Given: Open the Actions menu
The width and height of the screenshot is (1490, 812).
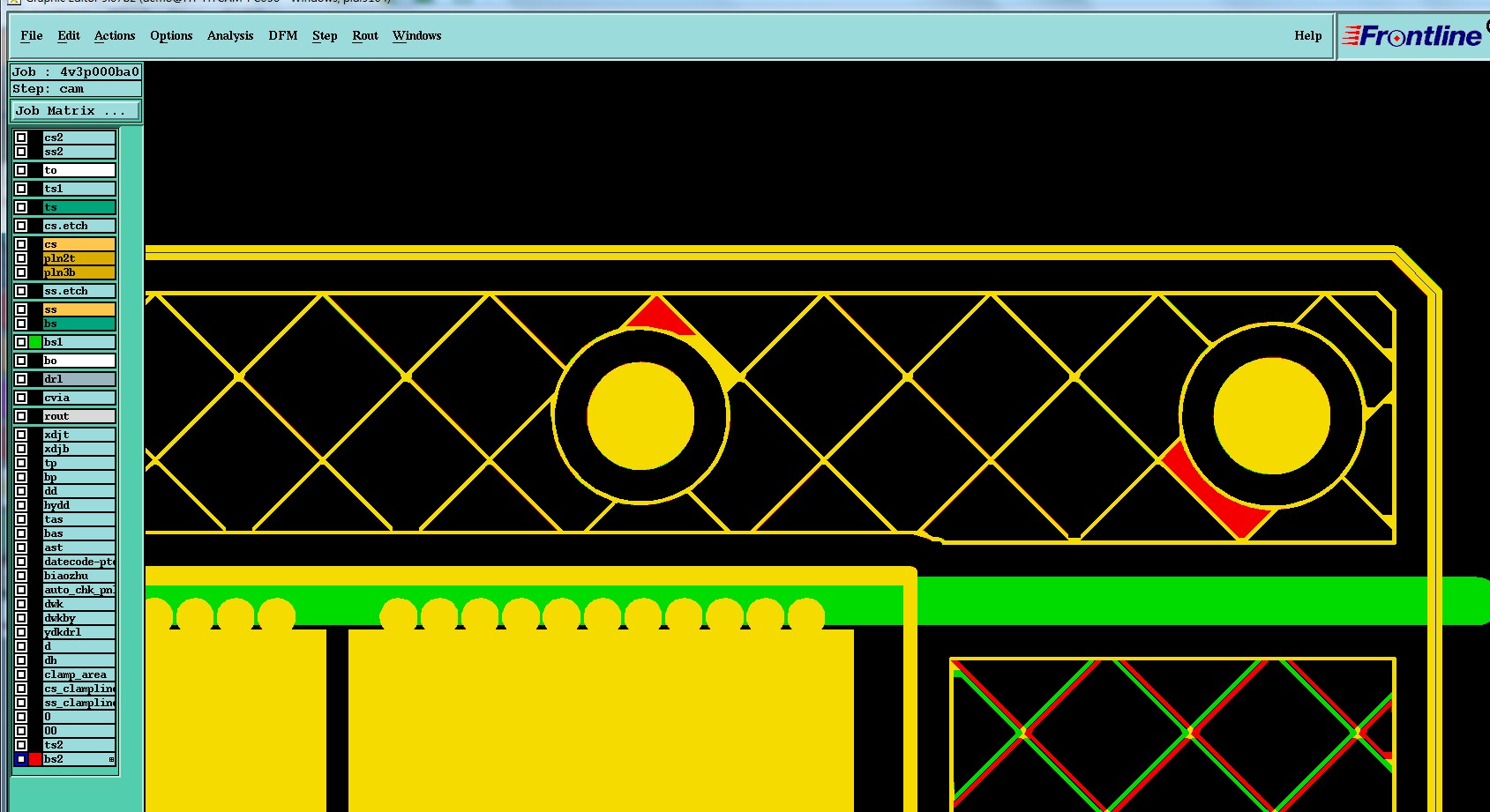Looking at the screenshot, I should click(x=115, y=36).
